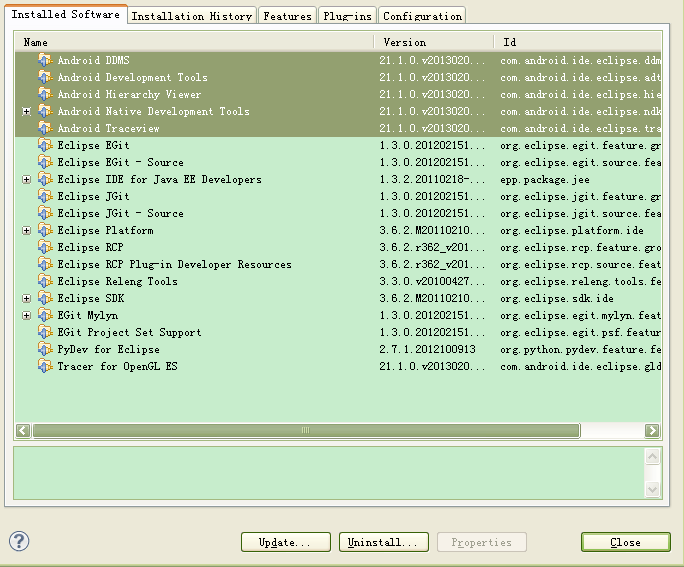This screenshot has width=684, height=567.
Task: Click the Eclipse Platform feature icon
Action: [x=45, y=230]
